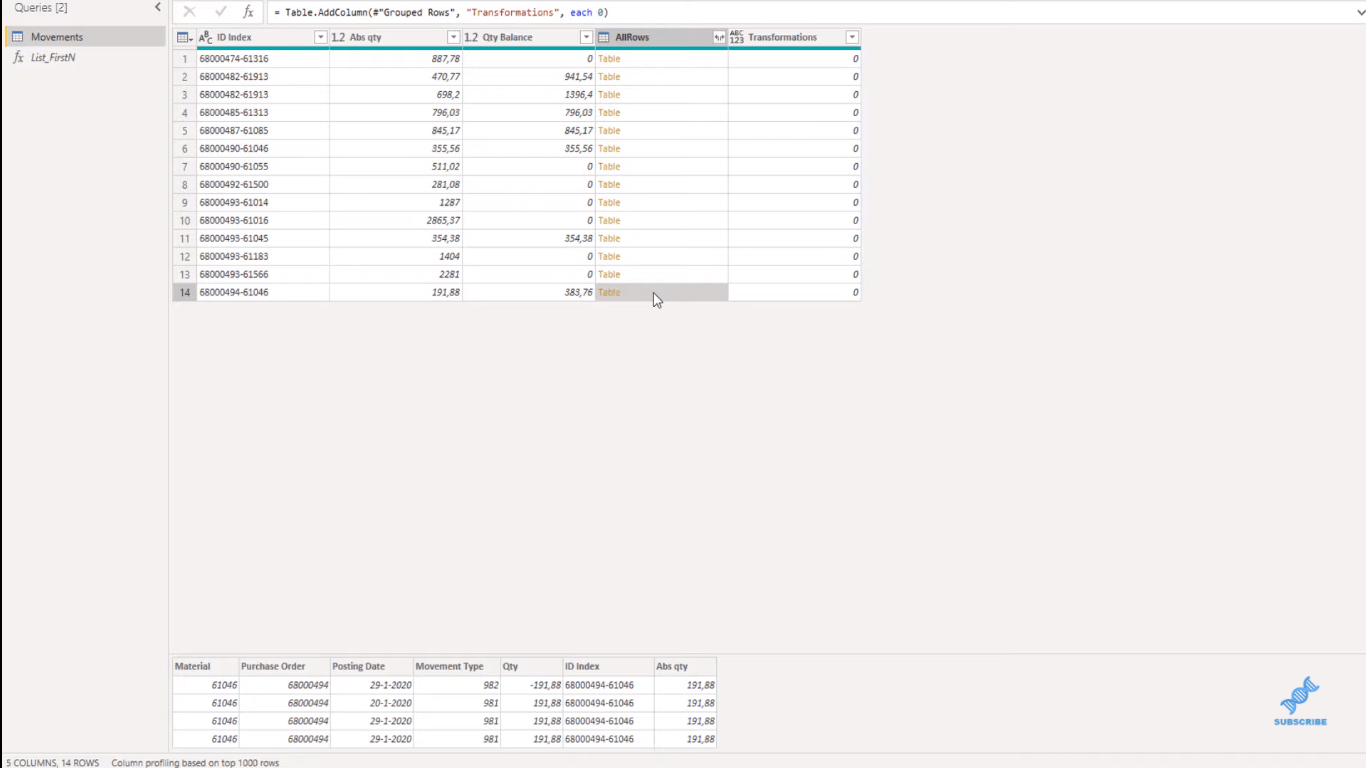The height and width of the screenshot is (768, 1366).
Task: Open the table menu icon at the grid corner
Action: pos(184,37)
